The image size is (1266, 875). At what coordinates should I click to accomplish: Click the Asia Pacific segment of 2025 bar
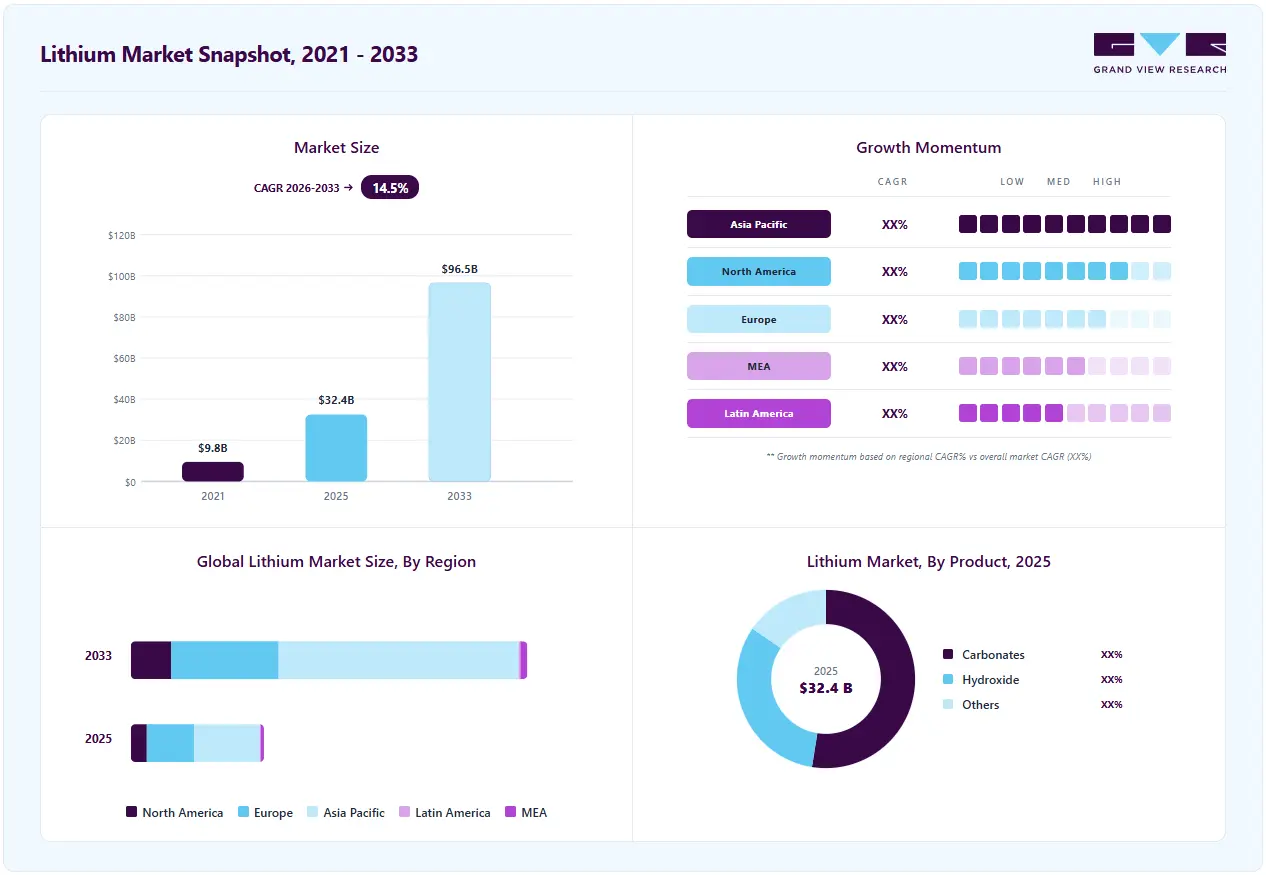pyautogui.click(x=227, y=743)
